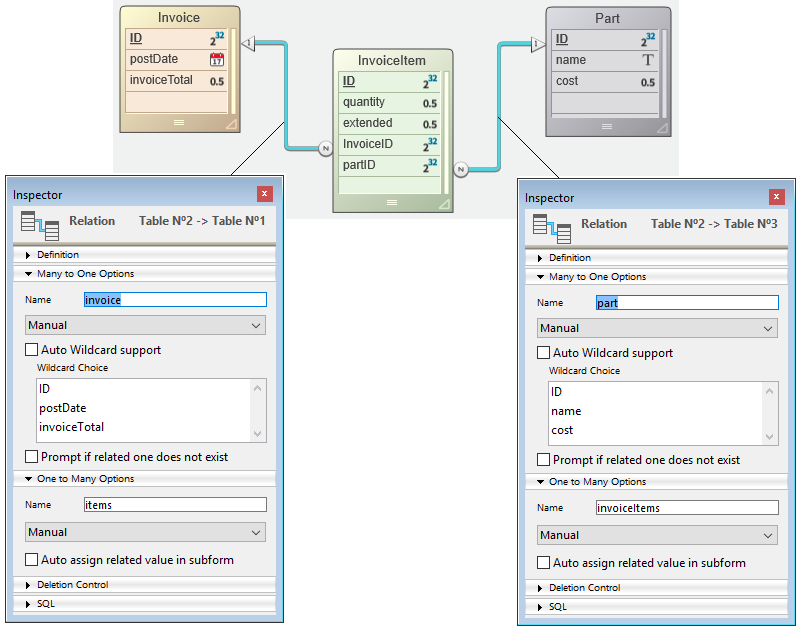Click the N marker on InvoiceID relation
This screenshot has width=802, height=628.
pos(325,149)
